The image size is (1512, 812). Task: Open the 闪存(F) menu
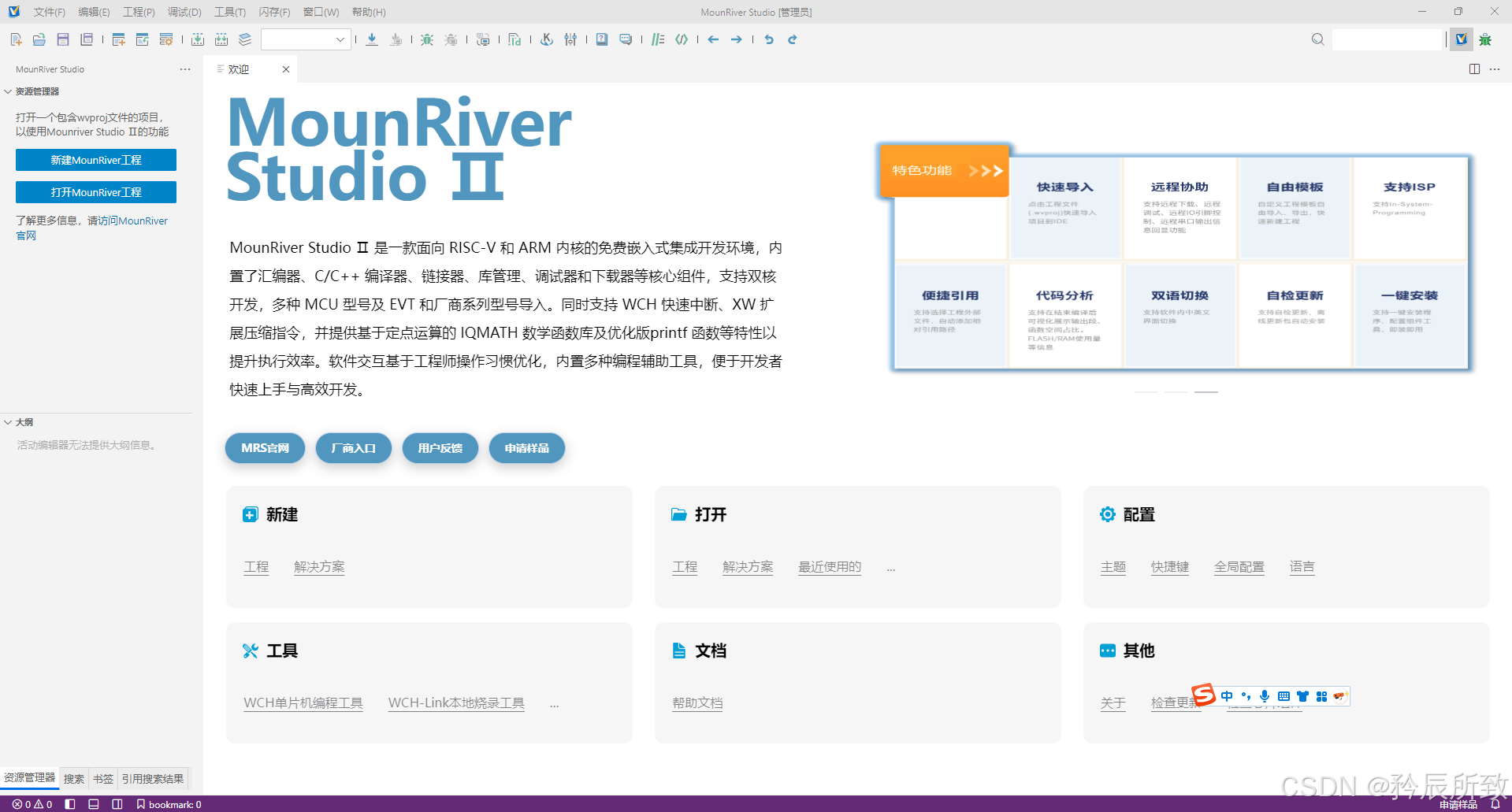click(x=275, y=12)
